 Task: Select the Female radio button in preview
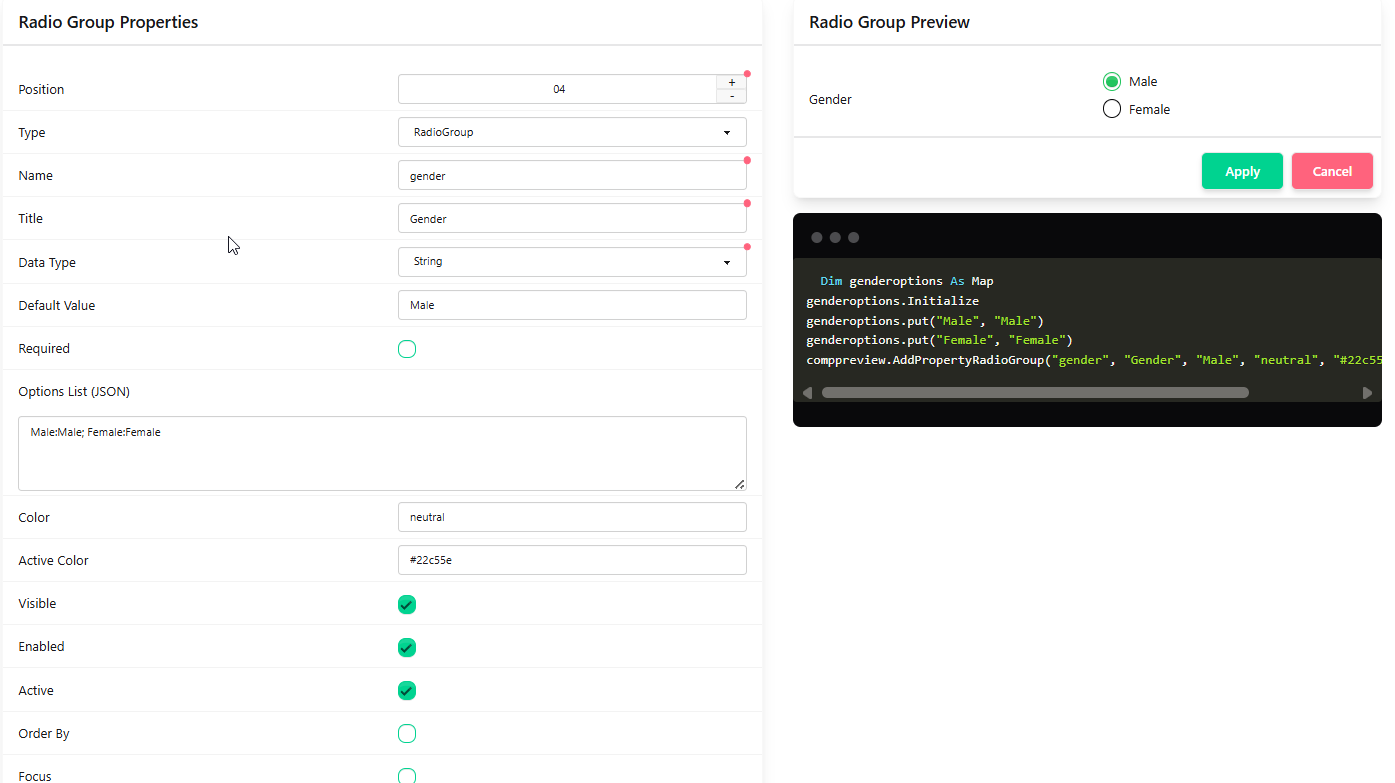point(1111,109)
